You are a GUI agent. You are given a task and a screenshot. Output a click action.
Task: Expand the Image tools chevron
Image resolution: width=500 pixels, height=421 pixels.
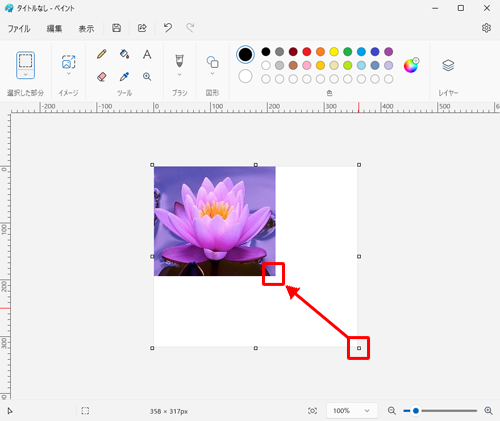click(x=69, y=74)
